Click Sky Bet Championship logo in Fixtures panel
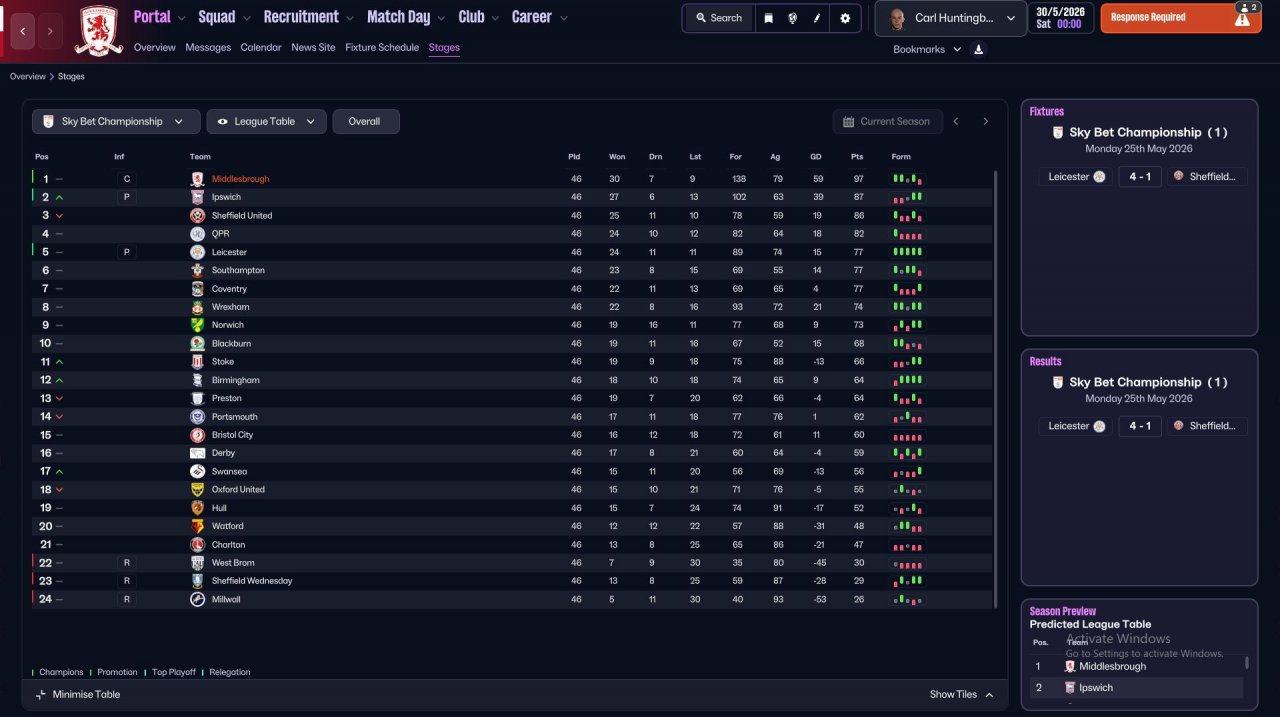The width and height of the screenshot is (1280, 717). [1058, 132]
